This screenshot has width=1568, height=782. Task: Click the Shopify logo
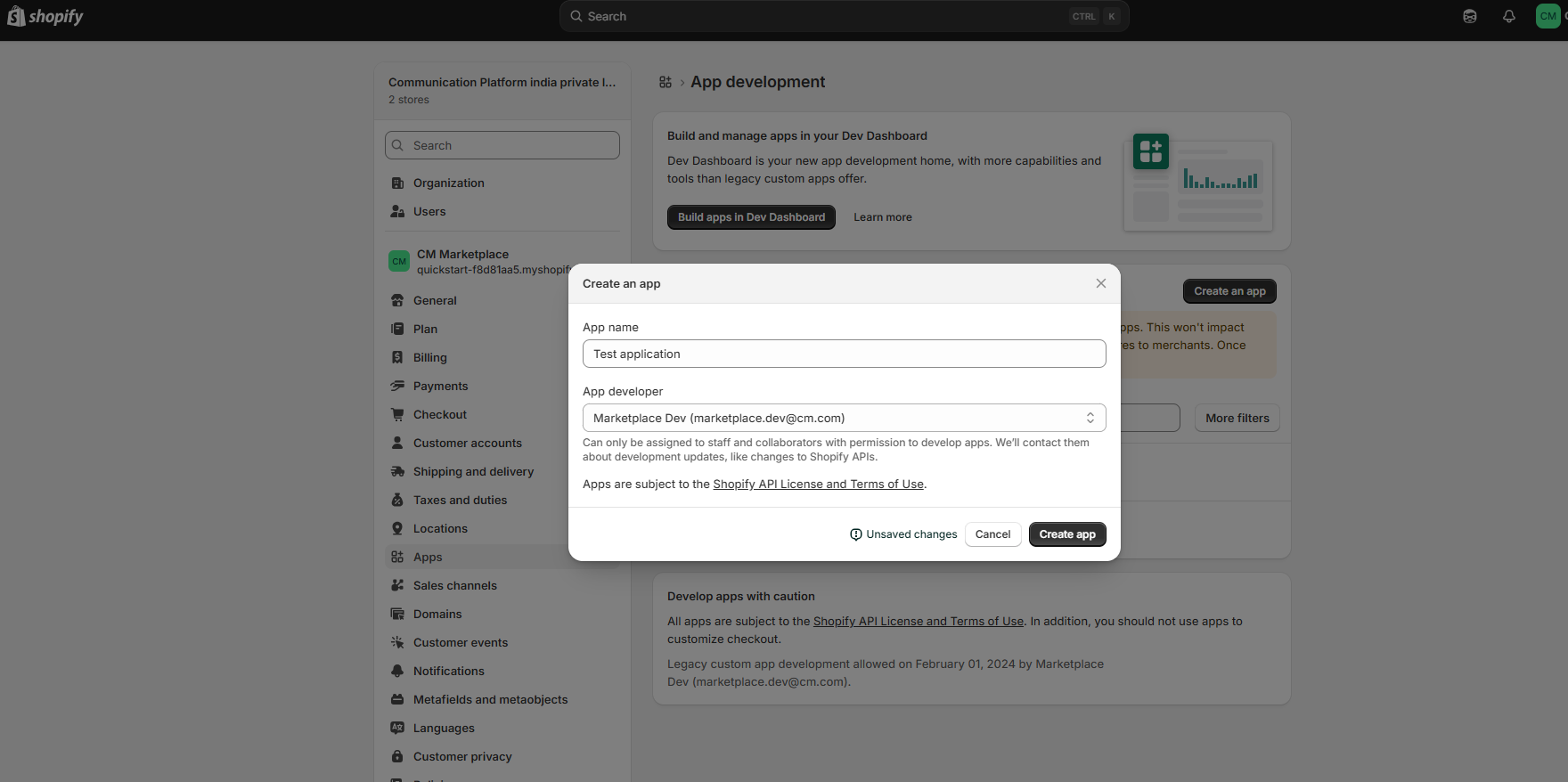45,16
